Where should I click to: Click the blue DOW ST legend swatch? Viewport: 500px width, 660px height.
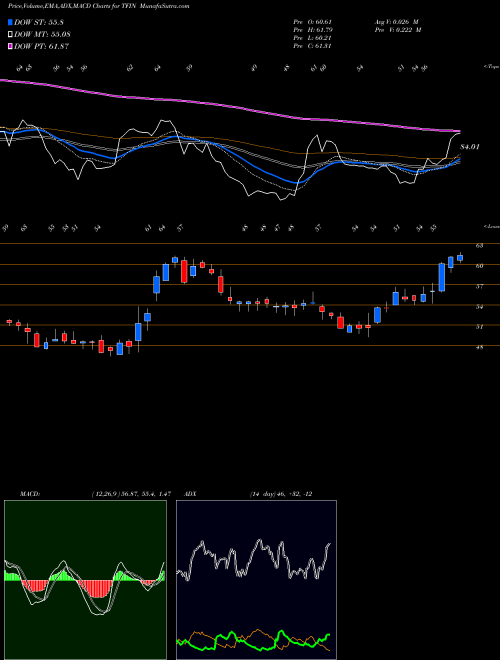11,22
